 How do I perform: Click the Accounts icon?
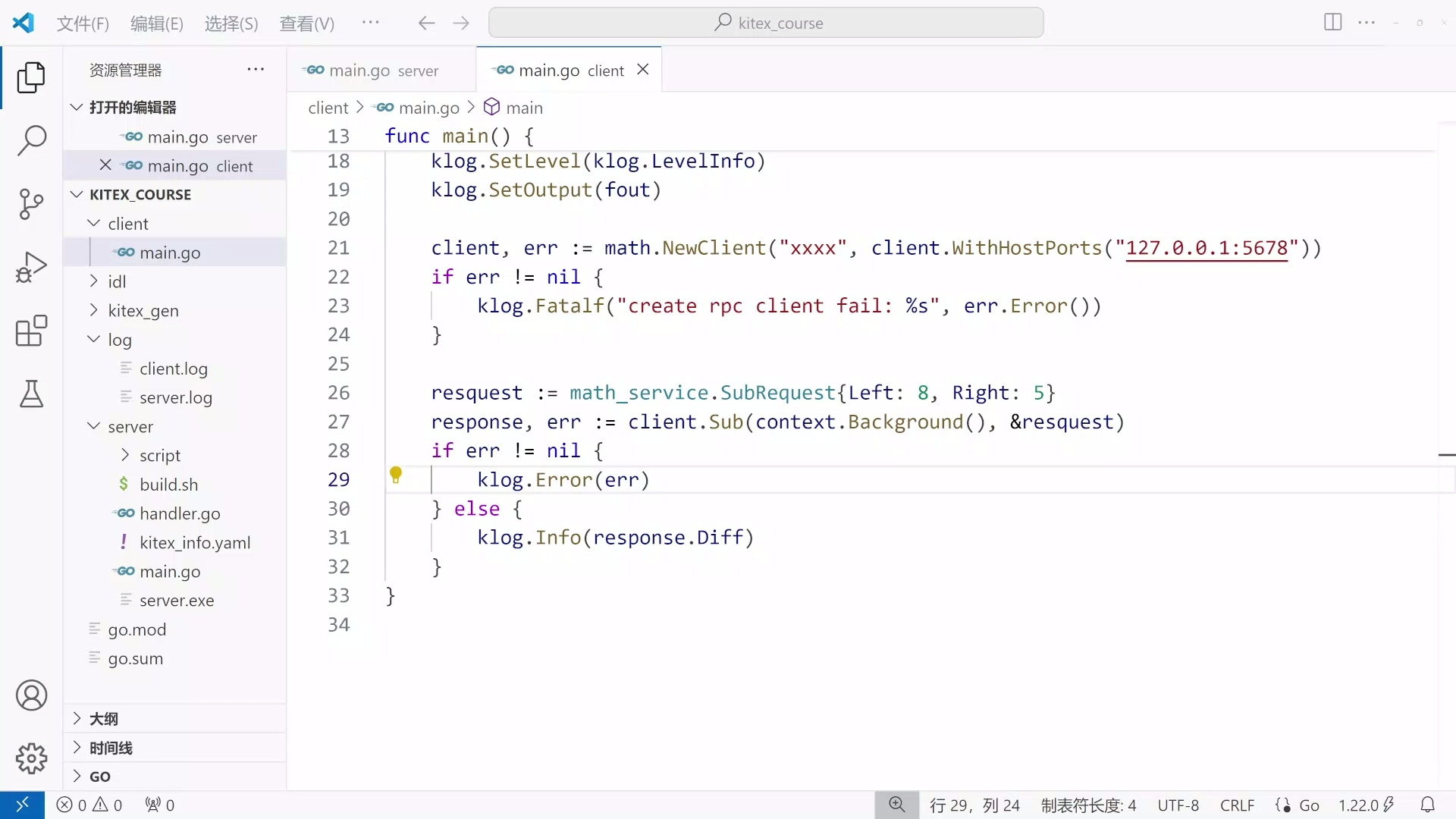pyautogui.click(x=31, y=695)
